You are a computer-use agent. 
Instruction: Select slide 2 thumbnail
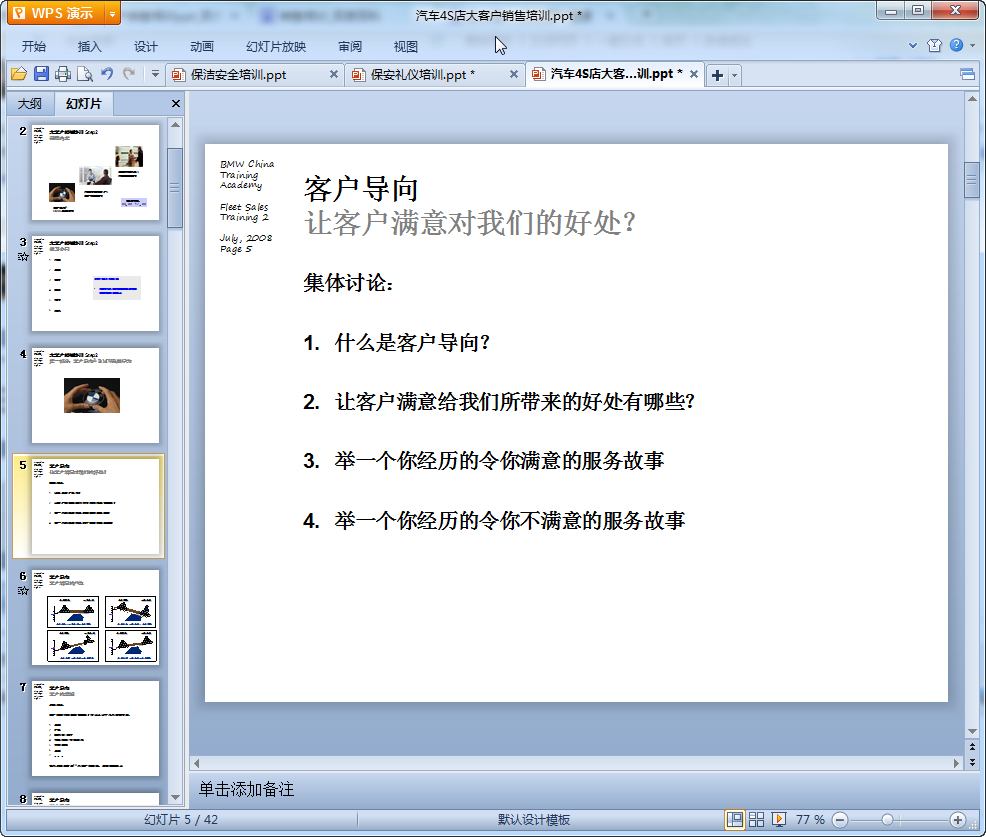(96, 172)
